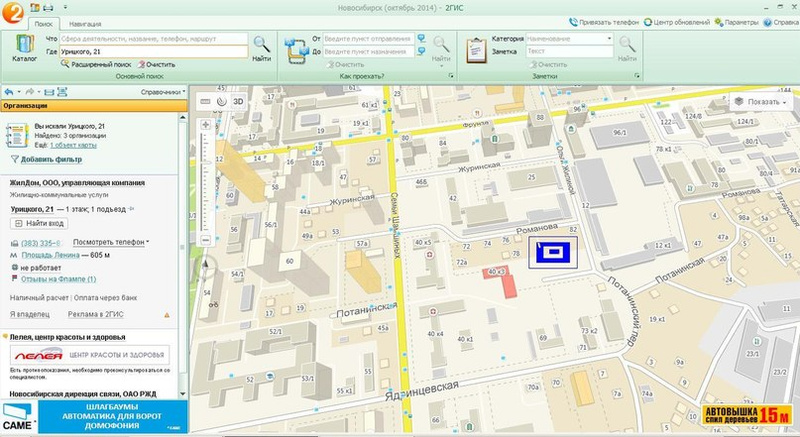Screen dimensions: 800x437
Task: Click the Найти вход button
Action: 41,225
